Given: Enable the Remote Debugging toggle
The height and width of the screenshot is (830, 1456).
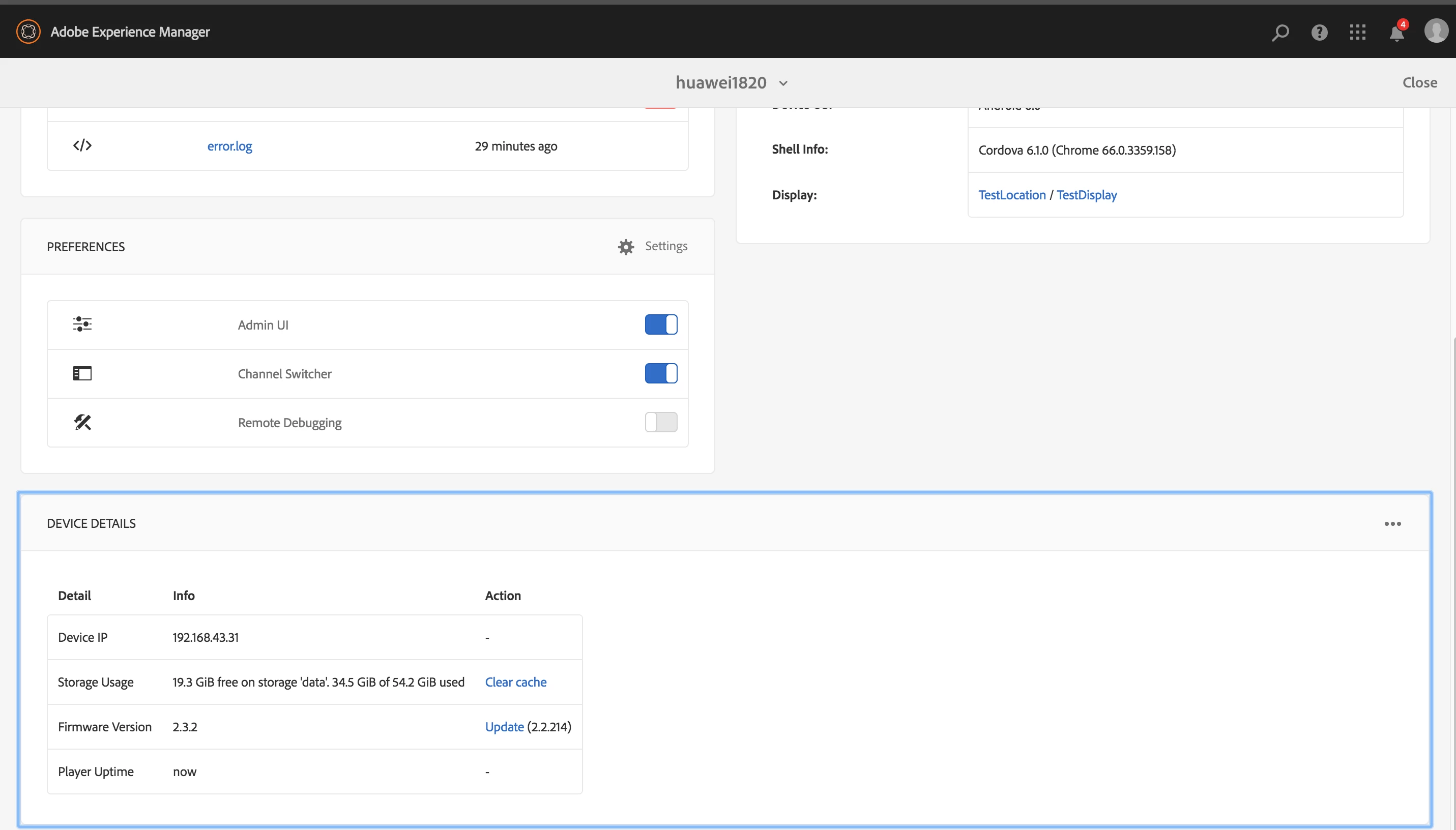Looking at the screenshot, I should (x=661, y=423).
